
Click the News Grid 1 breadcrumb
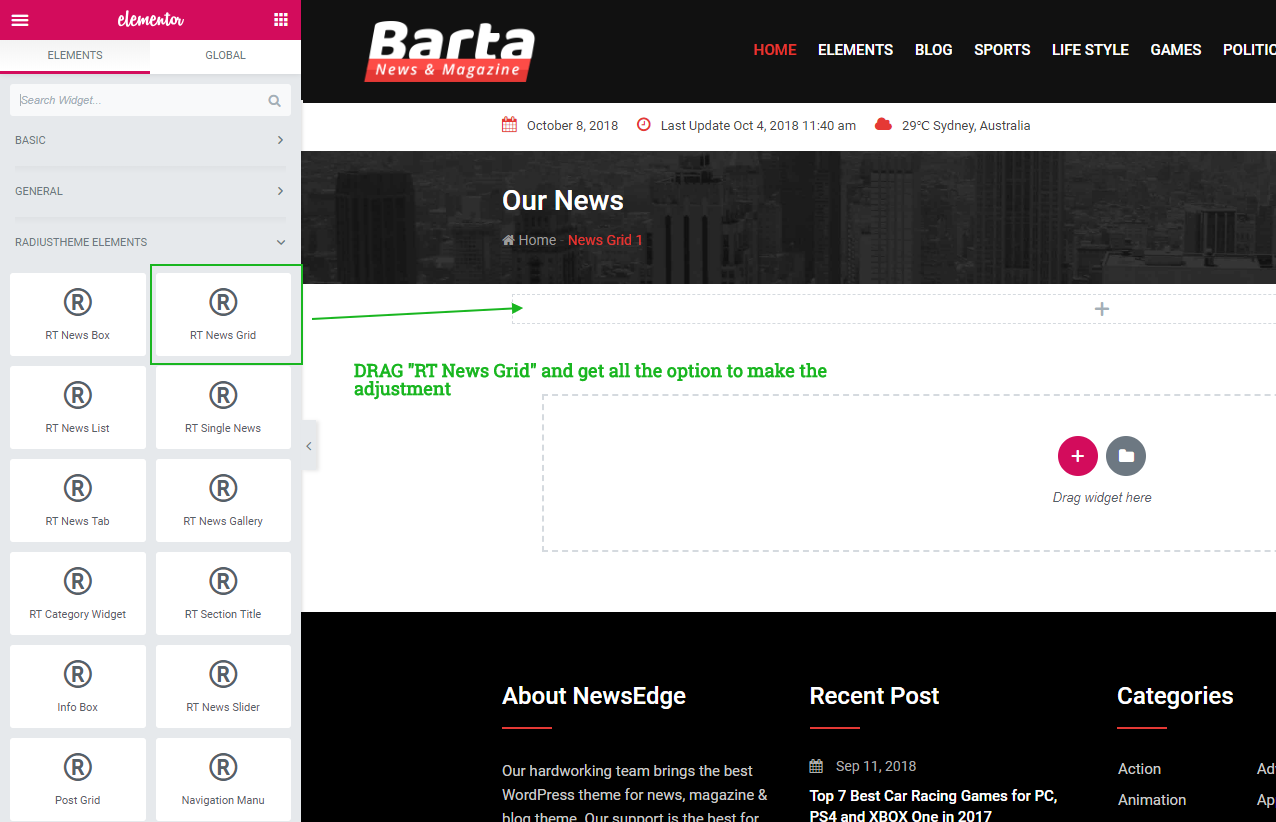[605, 240]
